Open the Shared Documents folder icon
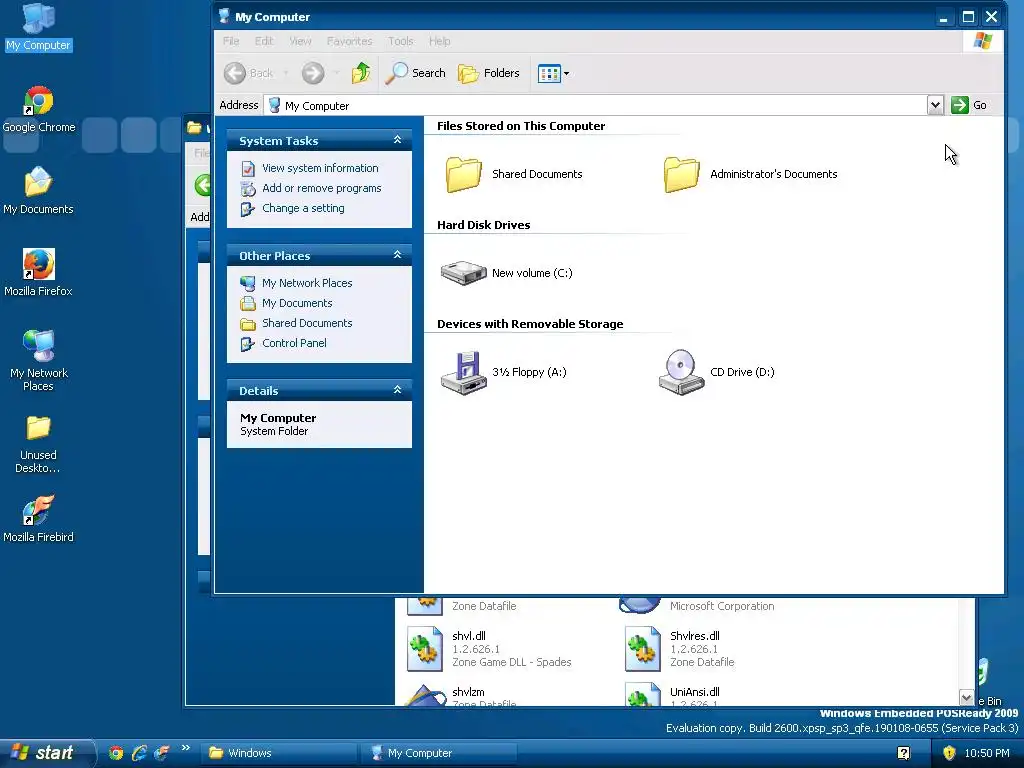Viewport: 1024px width, 768px height. point(464,174)
